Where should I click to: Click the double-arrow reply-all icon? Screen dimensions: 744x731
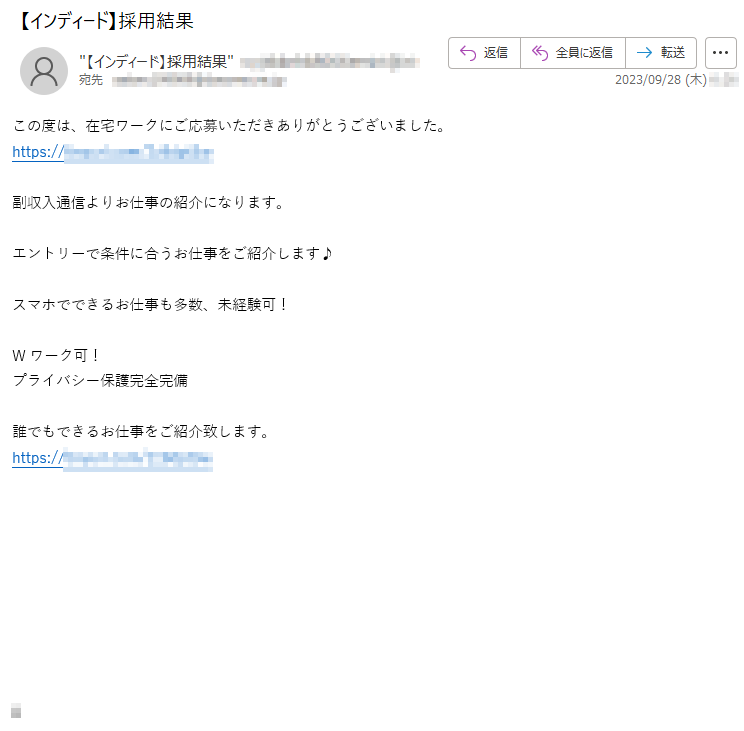pos(540,53)
